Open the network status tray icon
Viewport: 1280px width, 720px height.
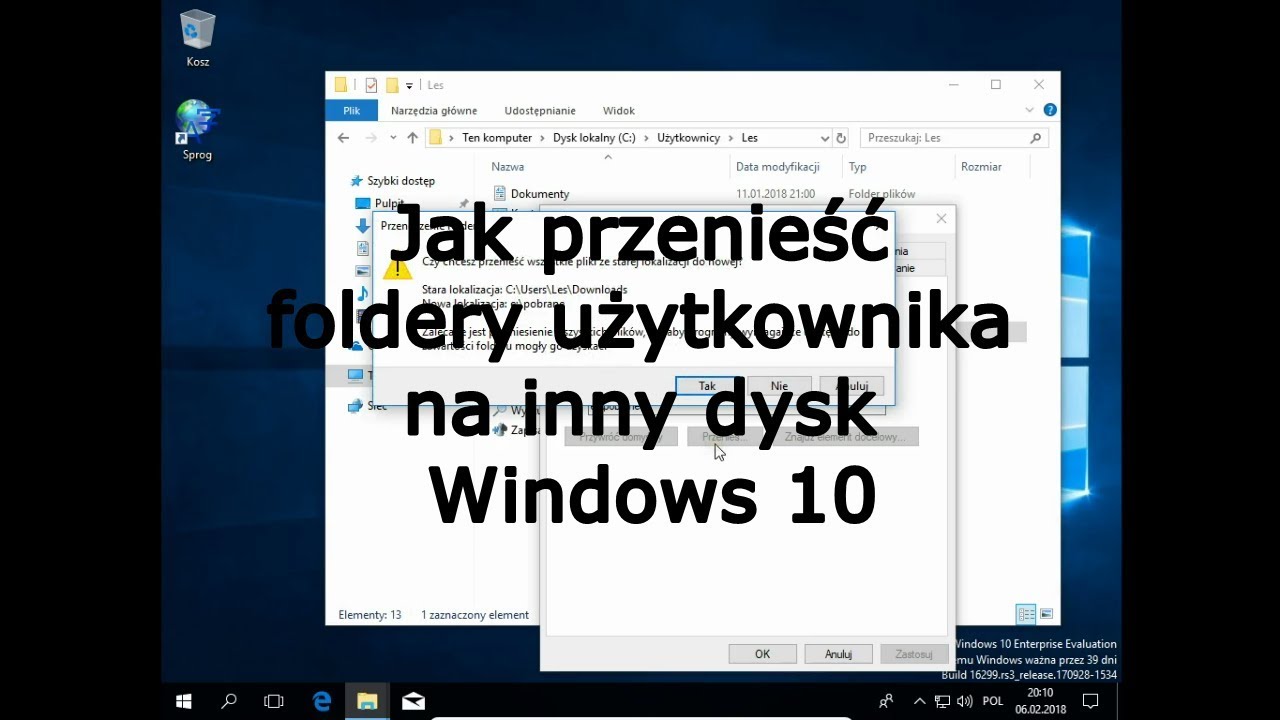click(944, 702)
